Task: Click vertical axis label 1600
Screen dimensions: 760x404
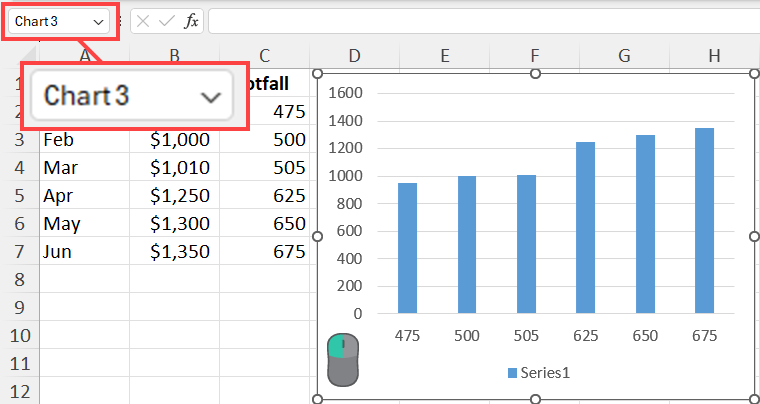Action: pyautogui.click(x=345, y=93)
